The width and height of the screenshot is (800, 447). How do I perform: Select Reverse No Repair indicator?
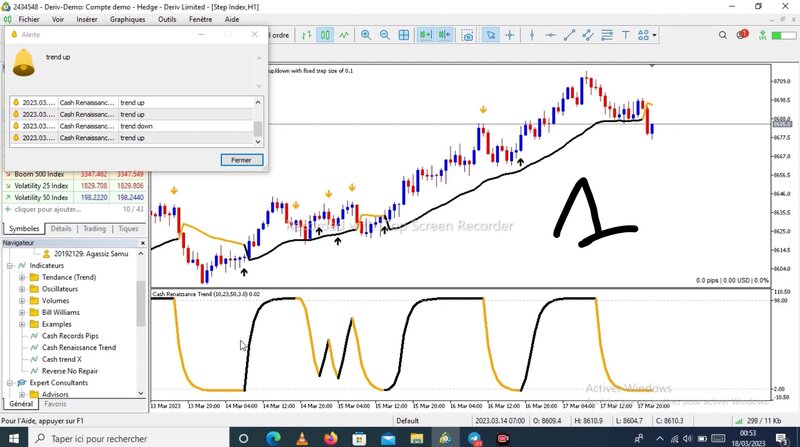coord(69,371)
